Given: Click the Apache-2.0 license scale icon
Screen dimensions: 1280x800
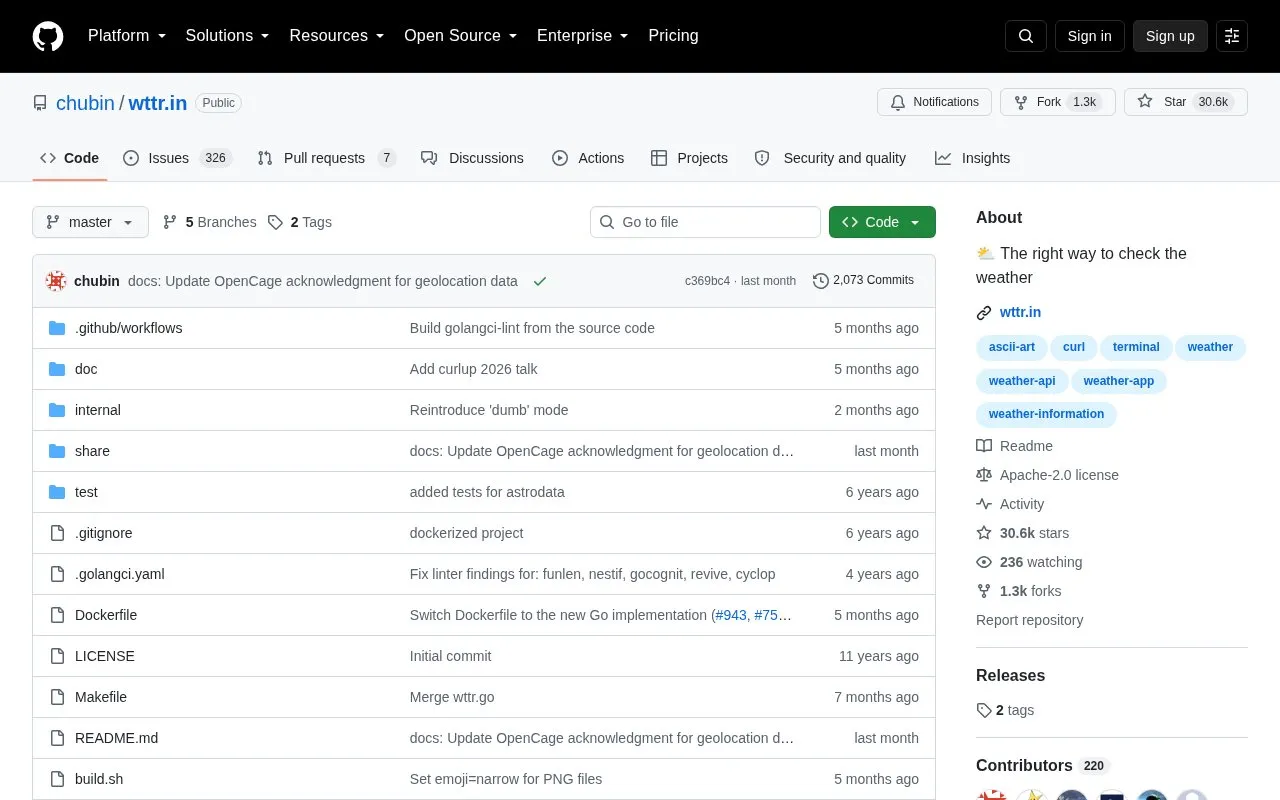Looking at the screenshot, I should point(984,475).
